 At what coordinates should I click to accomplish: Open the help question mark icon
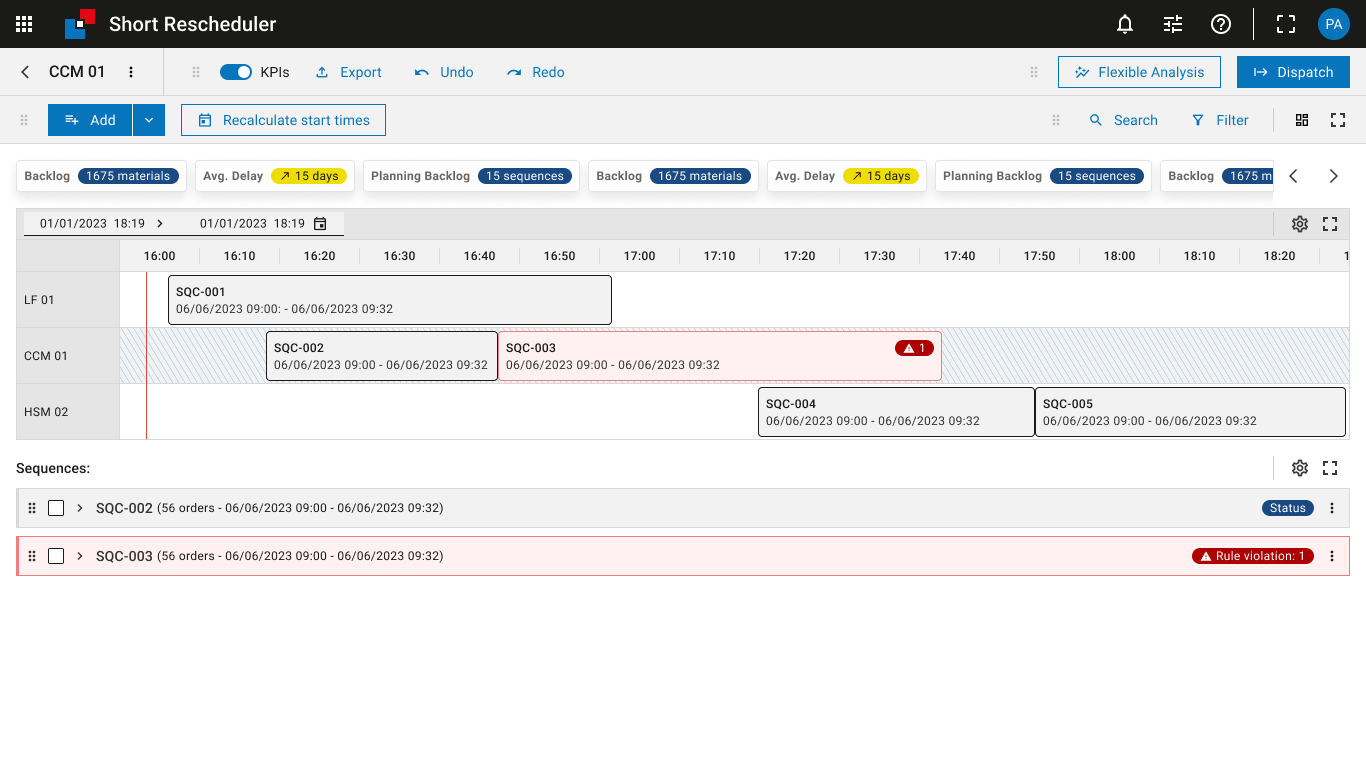coord(1221,24)
